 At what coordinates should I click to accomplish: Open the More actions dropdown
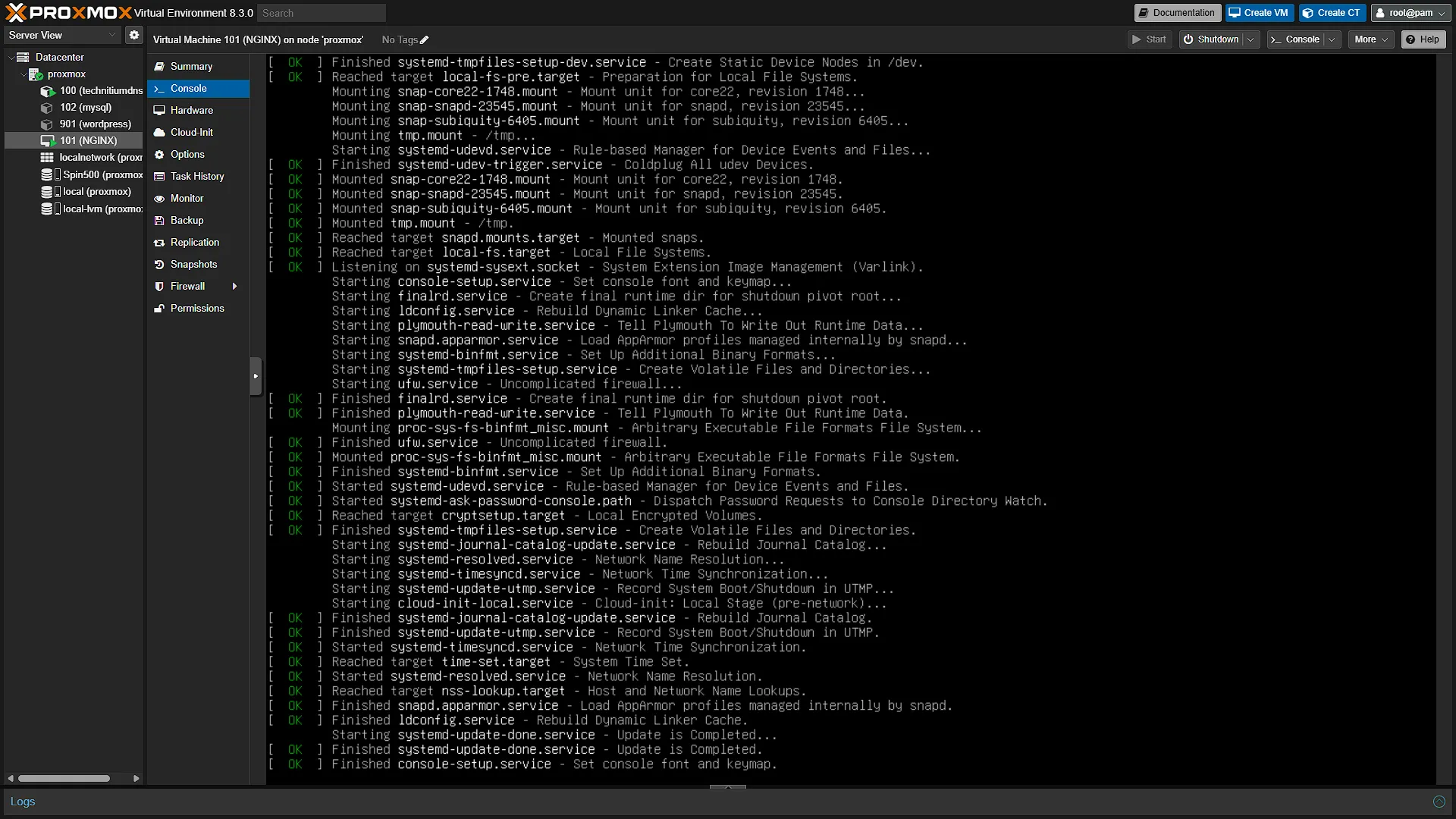[x=1371, y=39]
